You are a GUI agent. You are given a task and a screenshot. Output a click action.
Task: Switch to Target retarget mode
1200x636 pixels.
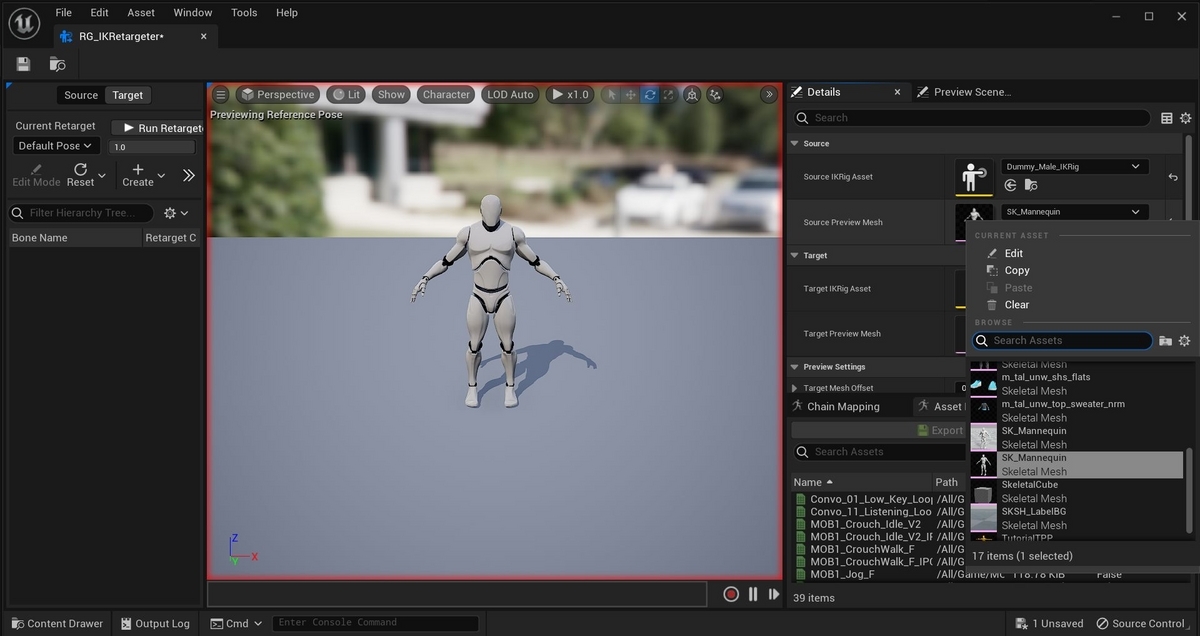(x=127, y=95)
